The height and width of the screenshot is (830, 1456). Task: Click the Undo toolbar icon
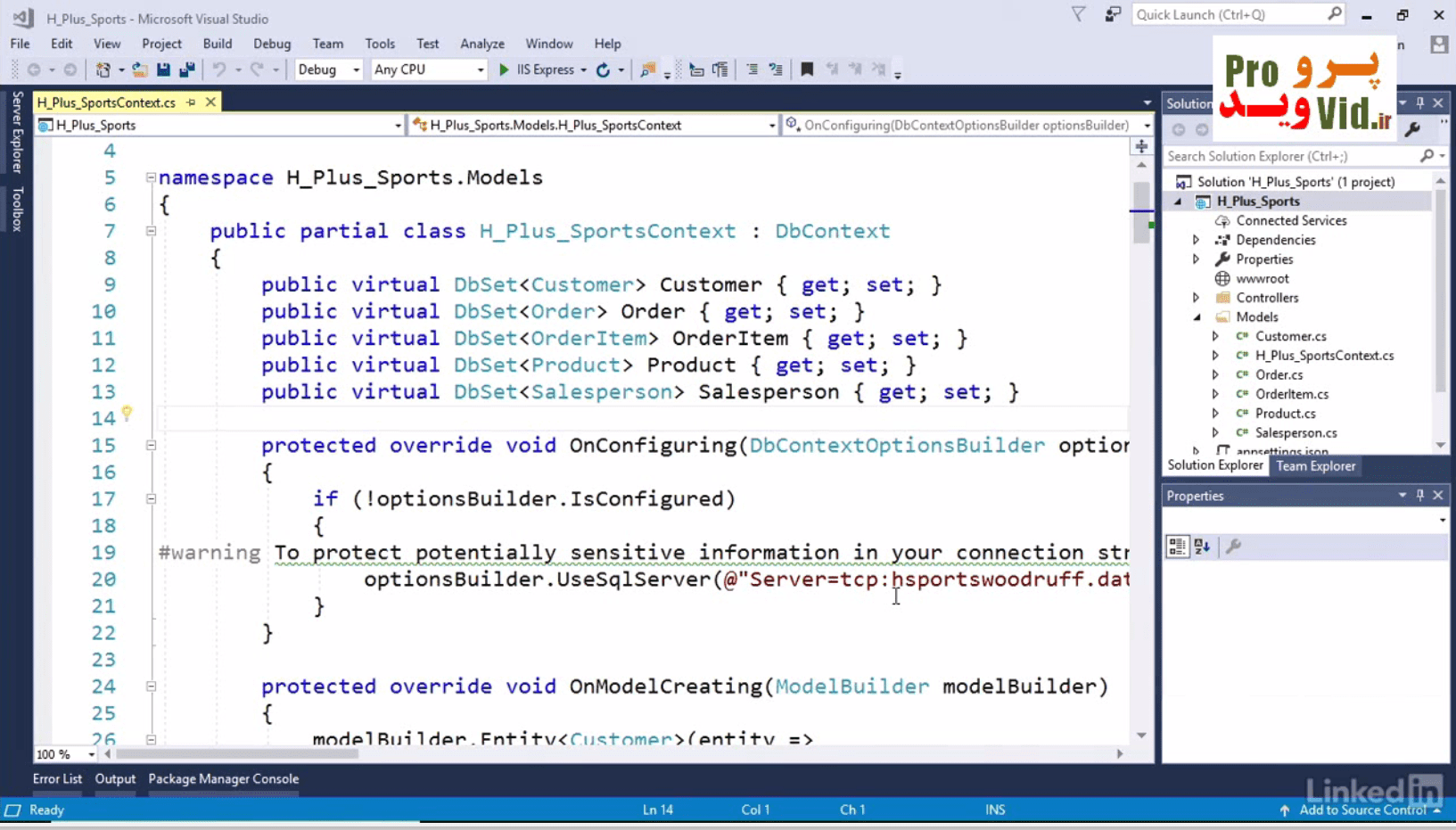click(218, 70)
